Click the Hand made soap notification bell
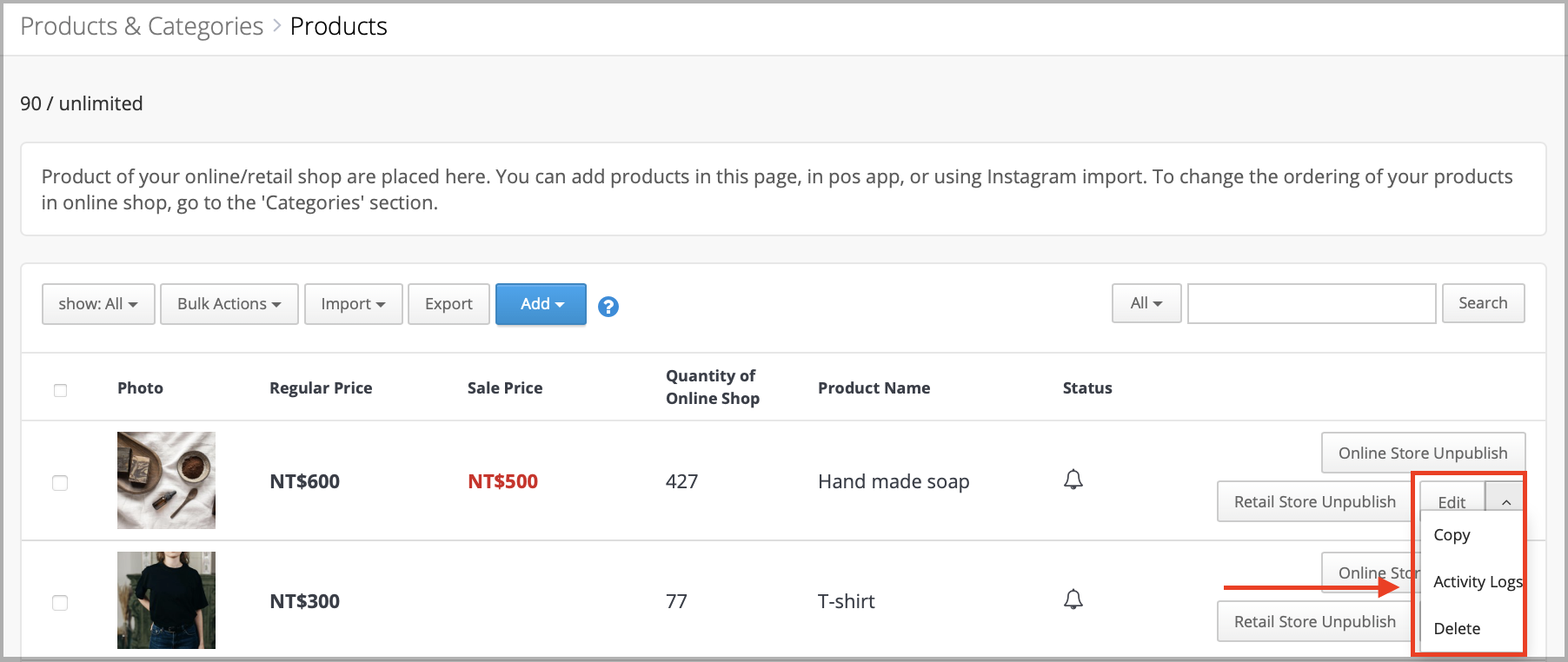The width and height of the screenshot is (1568, 662). pos(1073,480)
